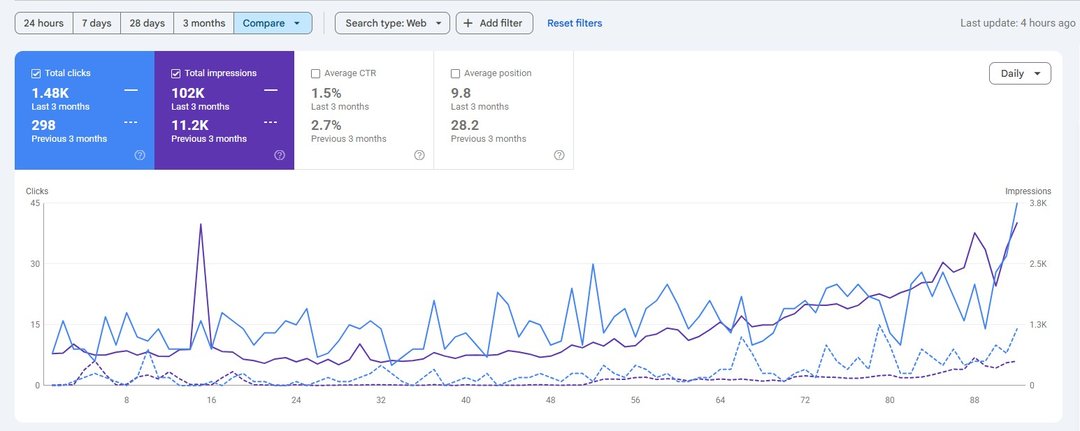Click the solid line legend in Total clicks
The image size is (1080, 431).
point(131,91)
